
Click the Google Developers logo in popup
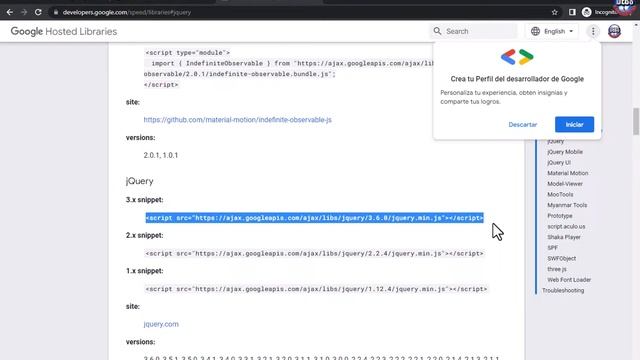[x=517, y=57]
